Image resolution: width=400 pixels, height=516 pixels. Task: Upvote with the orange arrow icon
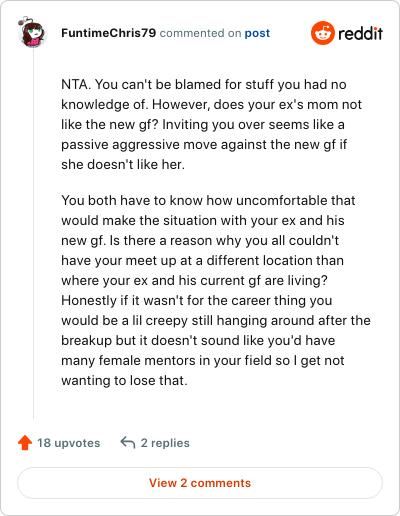[x=25, y=443]
